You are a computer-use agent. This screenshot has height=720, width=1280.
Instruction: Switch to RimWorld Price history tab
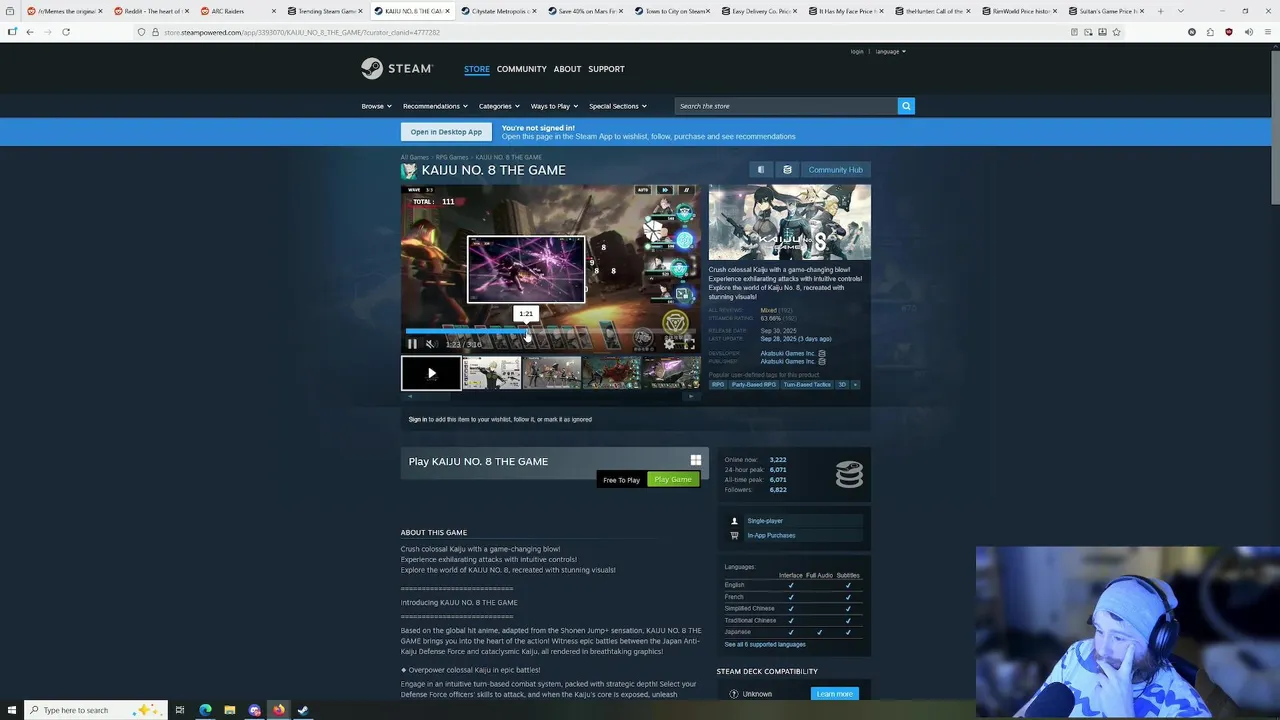1020,11
